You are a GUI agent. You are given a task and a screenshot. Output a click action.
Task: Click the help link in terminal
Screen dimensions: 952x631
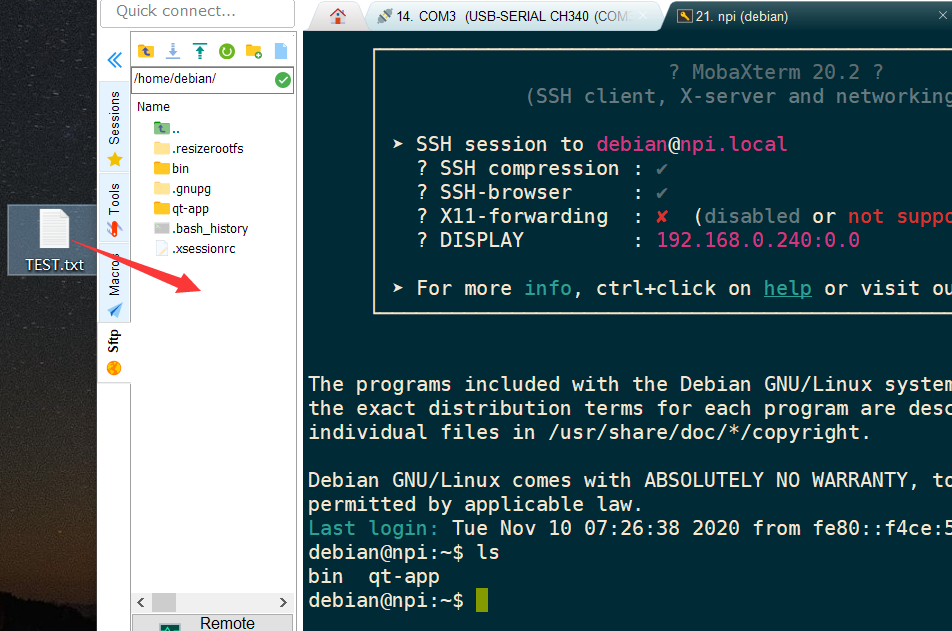787,288
